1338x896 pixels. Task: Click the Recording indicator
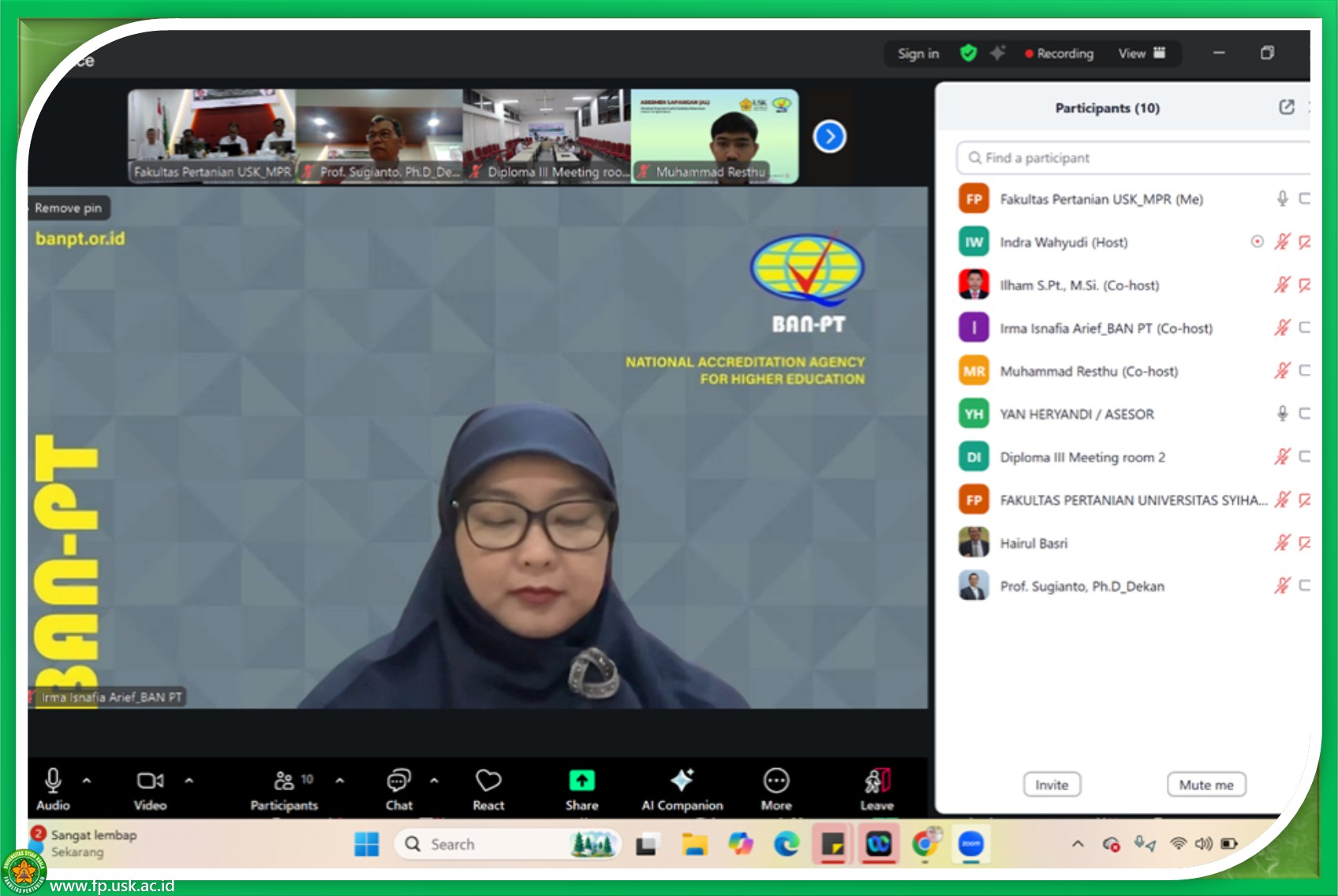coord(1060,54)
